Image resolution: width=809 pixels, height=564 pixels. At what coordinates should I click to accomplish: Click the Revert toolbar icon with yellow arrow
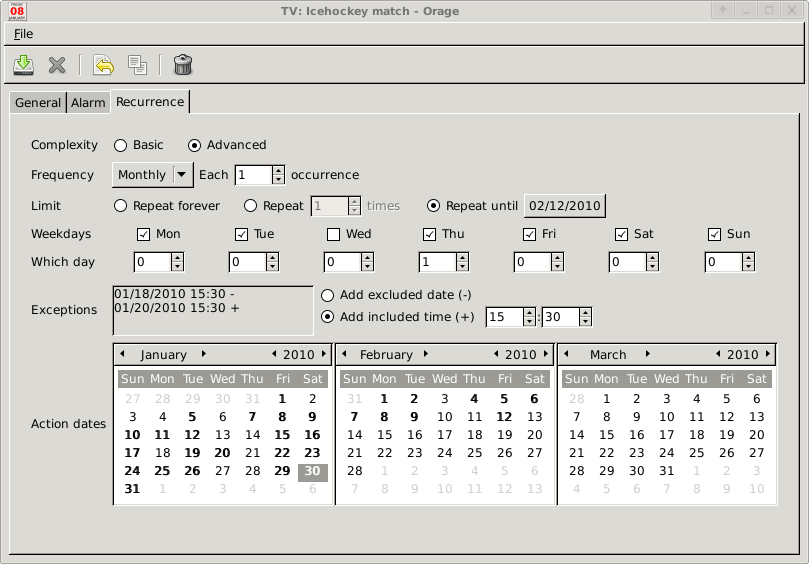click(103, 65)
